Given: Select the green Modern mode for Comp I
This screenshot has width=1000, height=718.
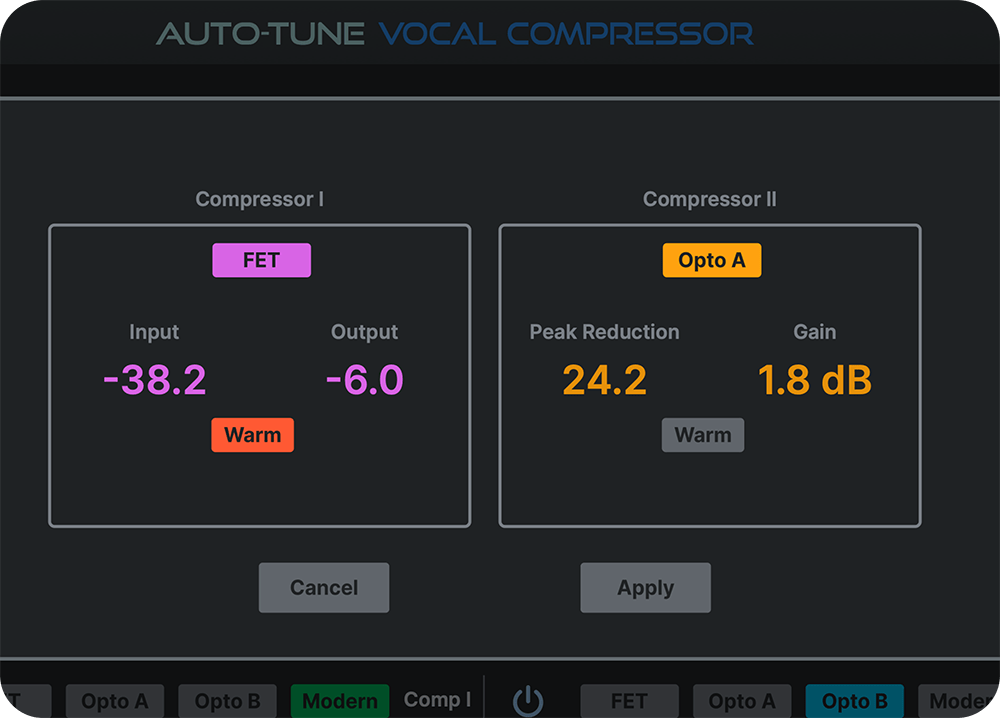Looking at the screenshot, I should pos(340,701).
